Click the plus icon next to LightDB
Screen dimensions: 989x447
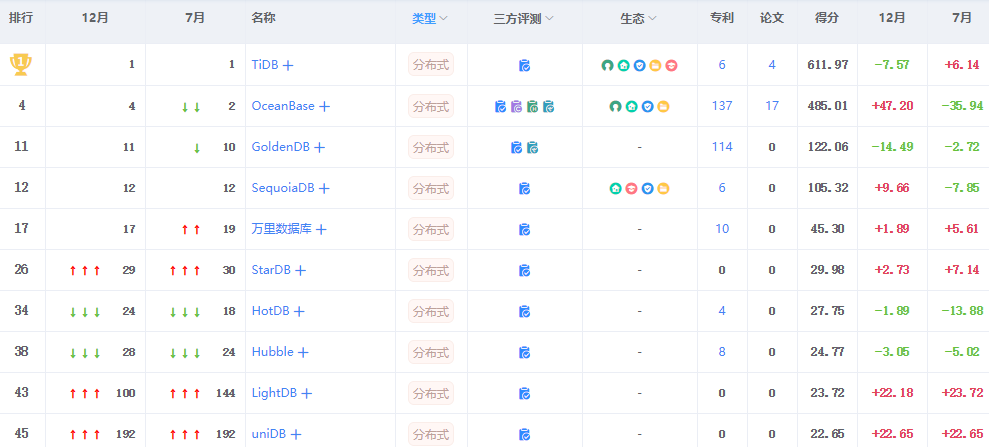307,394
